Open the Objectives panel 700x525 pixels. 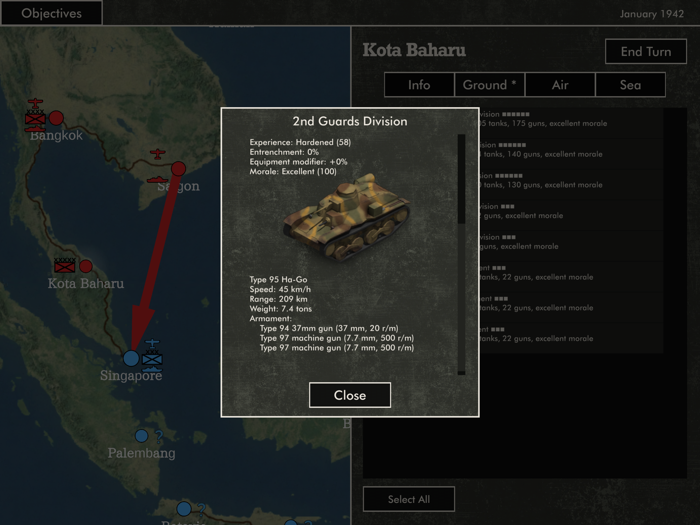point(51,13)
